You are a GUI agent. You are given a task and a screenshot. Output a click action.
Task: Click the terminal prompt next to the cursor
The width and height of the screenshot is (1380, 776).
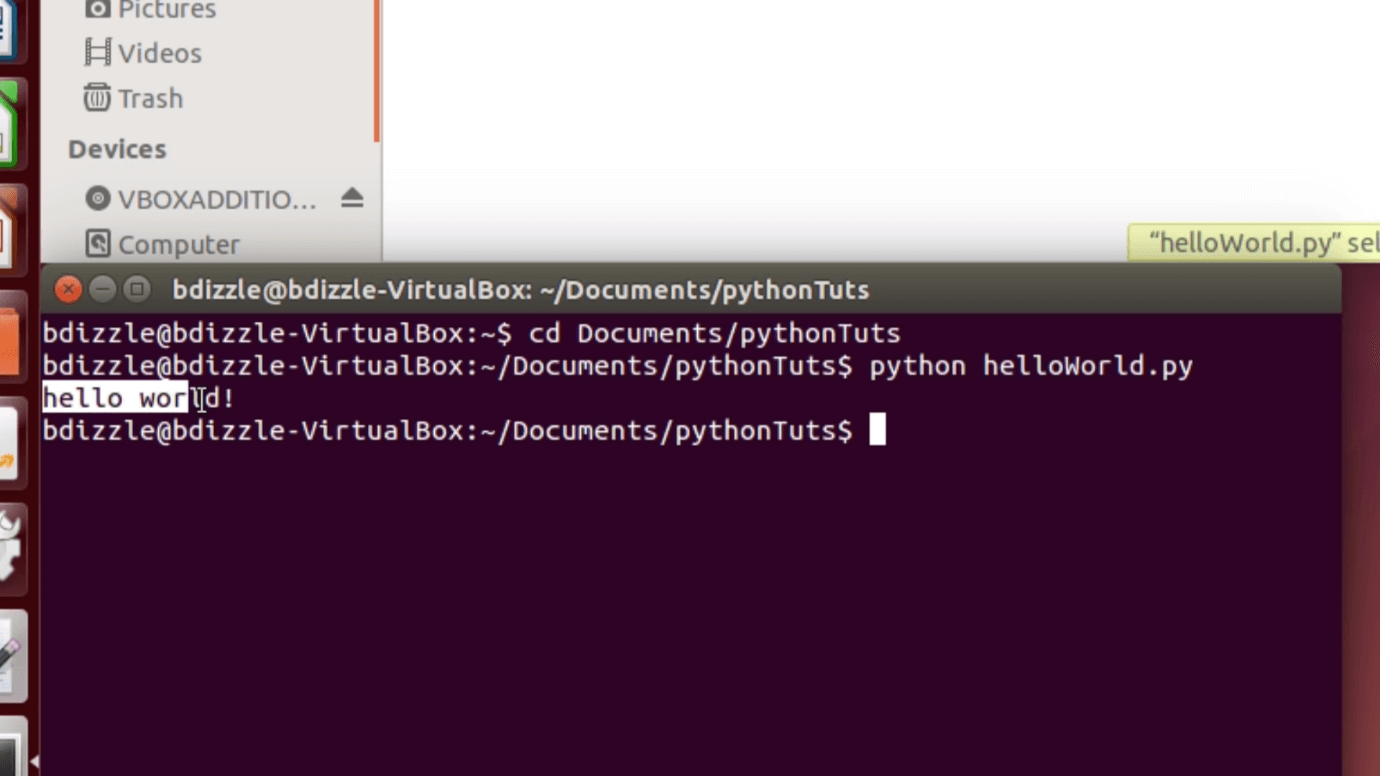click(876, 430)
